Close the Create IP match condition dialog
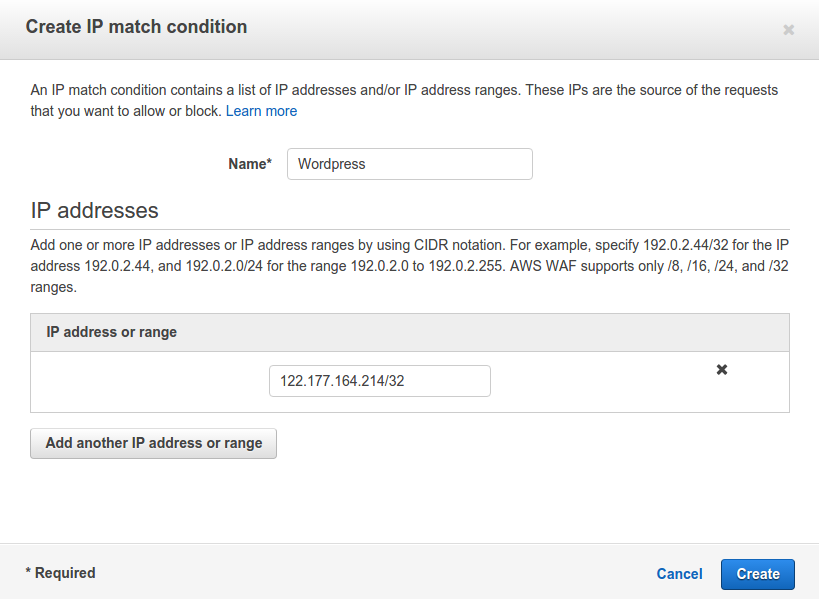The image size is (819, 599). coord(788,30)
